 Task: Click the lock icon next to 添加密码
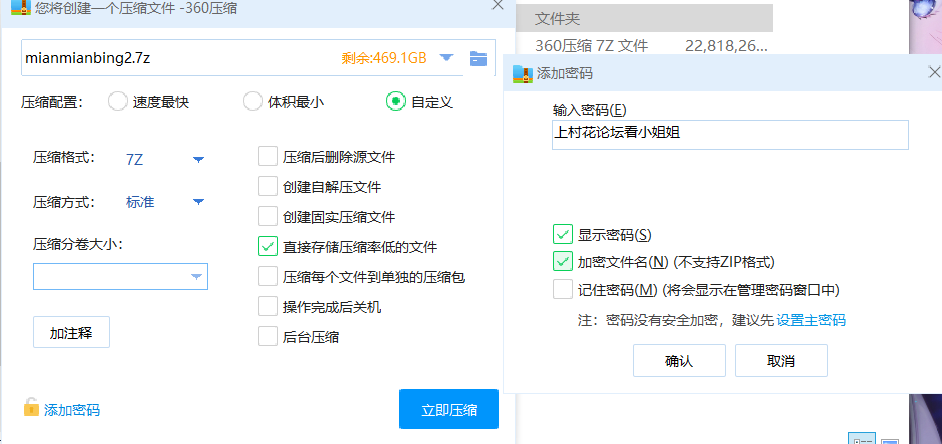point(31,407)
